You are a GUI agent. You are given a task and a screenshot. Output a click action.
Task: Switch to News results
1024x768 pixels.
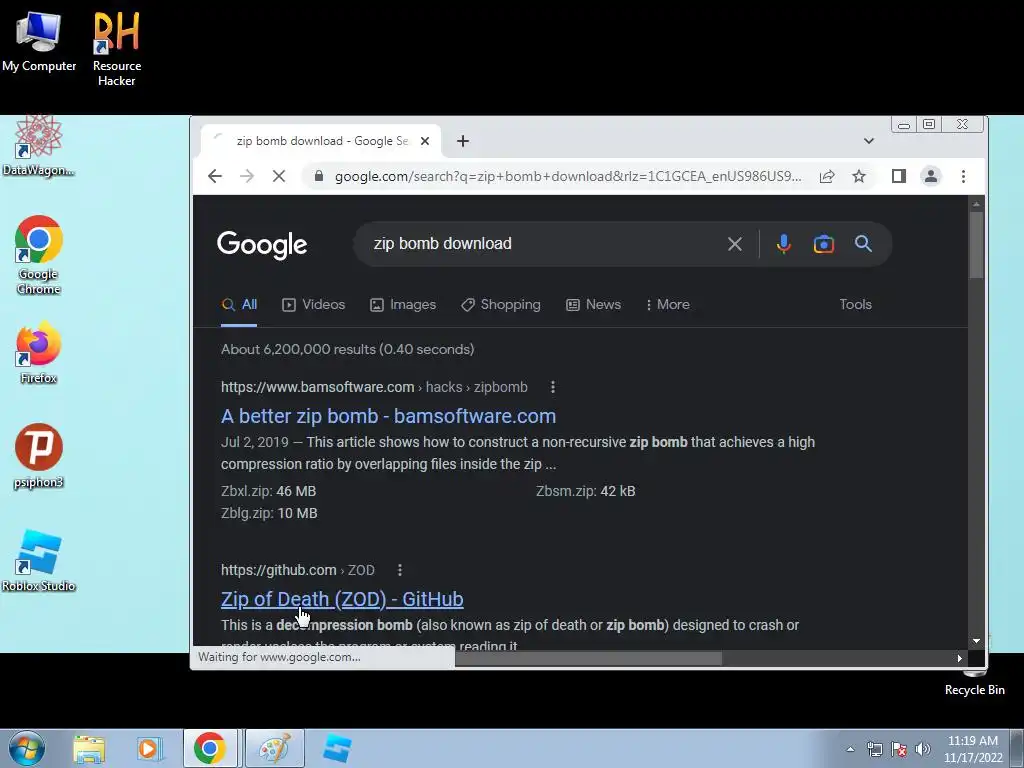[593, 305]
